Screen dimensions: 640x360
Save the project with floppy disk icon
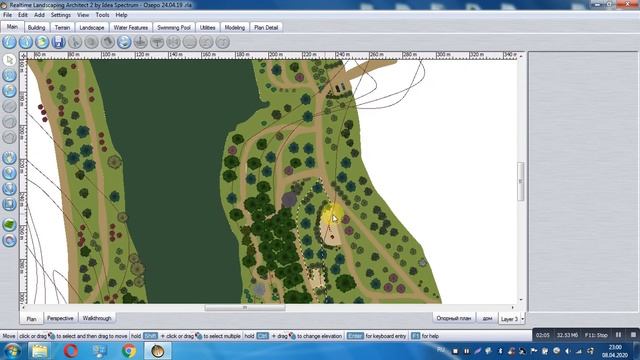58,42
